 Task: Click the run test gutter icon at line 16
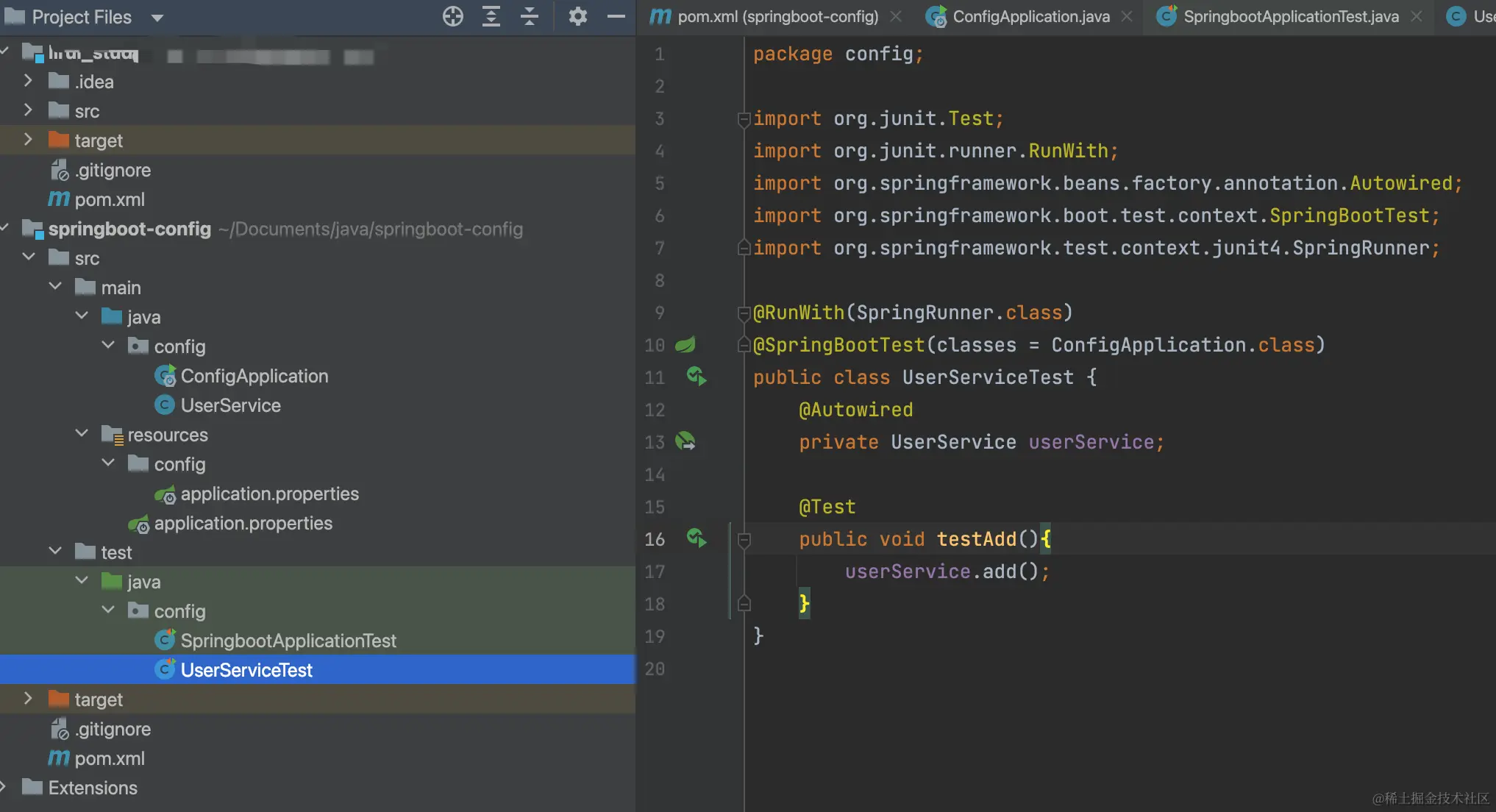click(x=696, y=538)
